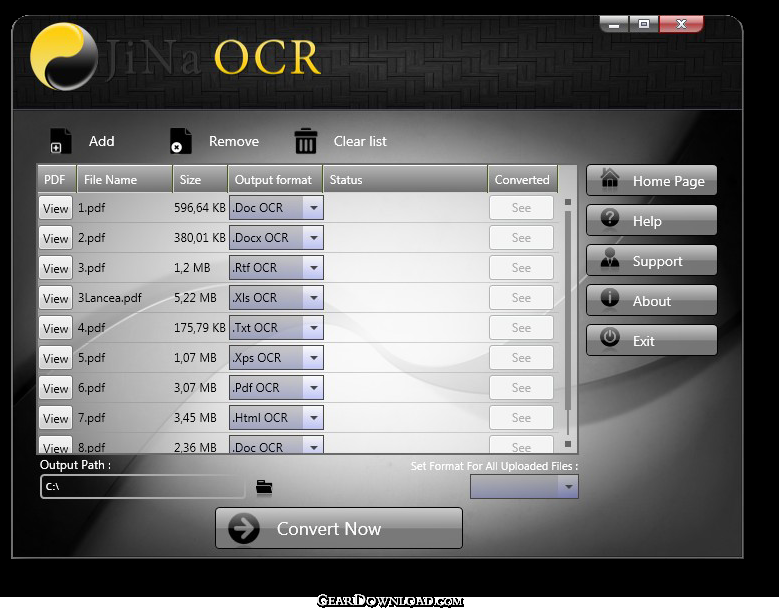Click the Exit button
Screen dimensions: 780x609
[x=652, y=341]
